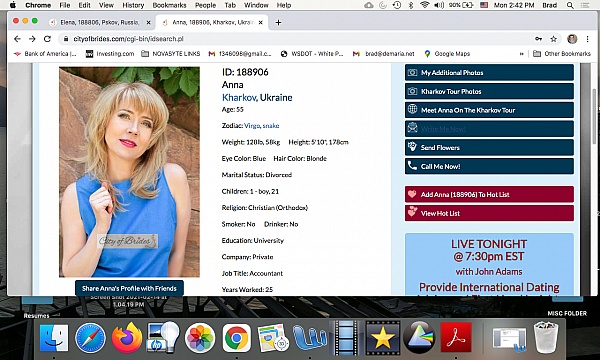Image resolution: width=600 pixels, height=360 pixels.
Task: Click the volume icon in menu bar
Action: coord(439,5)
